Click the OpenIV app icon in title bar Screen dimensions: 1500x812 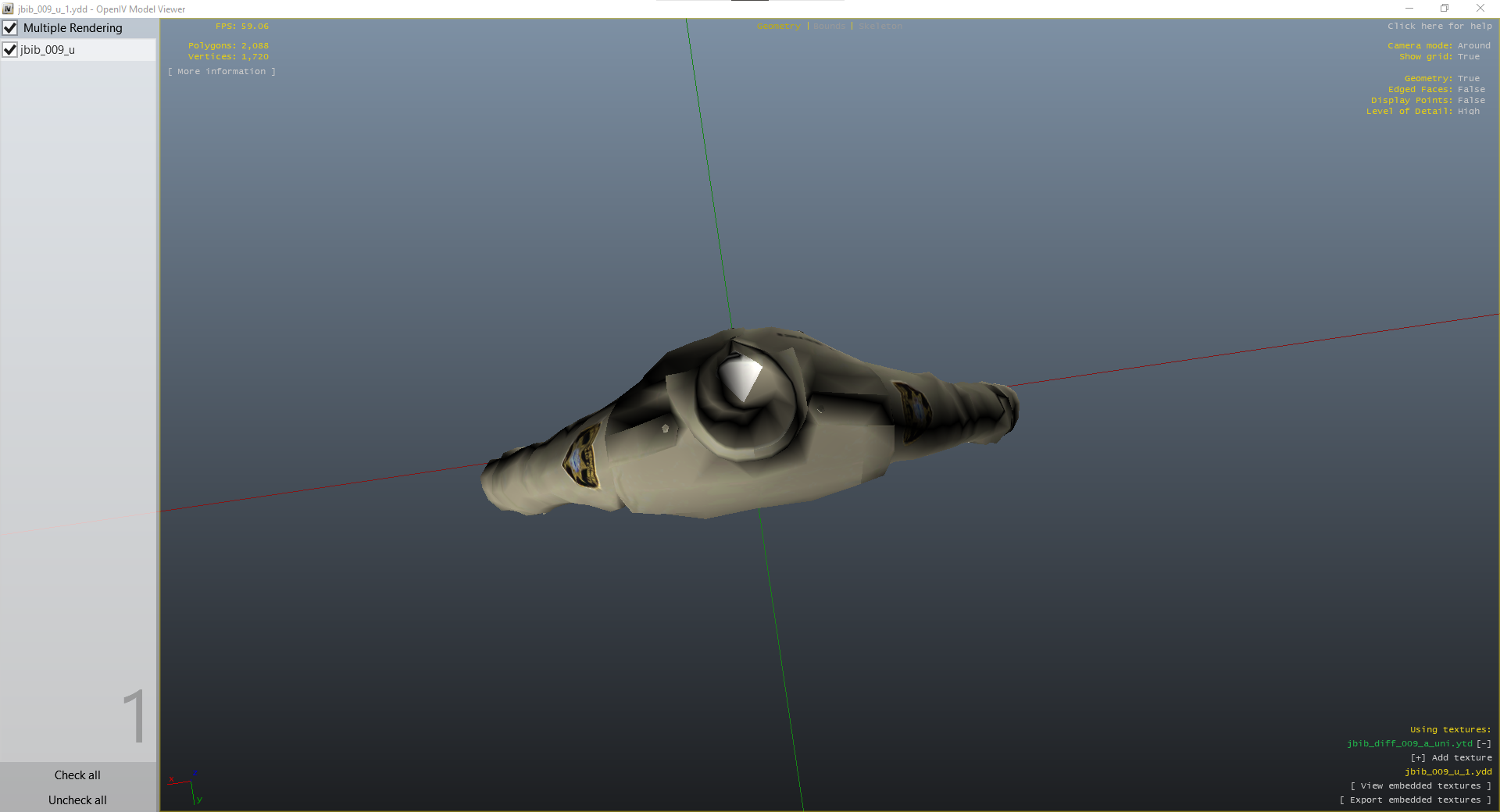tap(8, 9)
